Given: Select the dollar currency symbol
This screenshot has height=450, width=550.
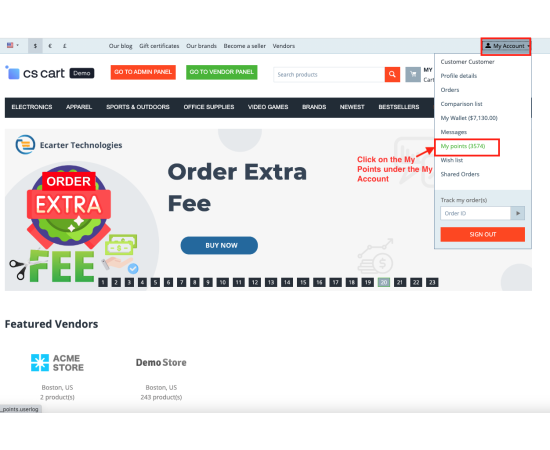Looking at the screenshot, I should coord(35,46).
